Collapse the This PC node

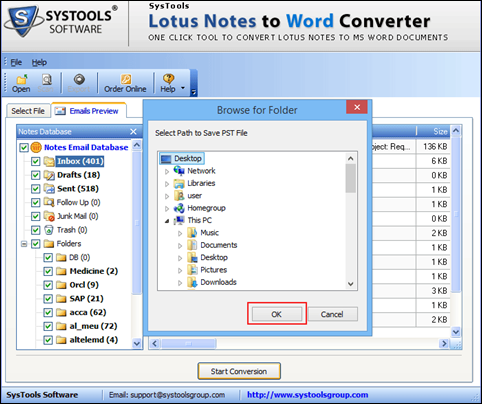[x=167, y=221]
